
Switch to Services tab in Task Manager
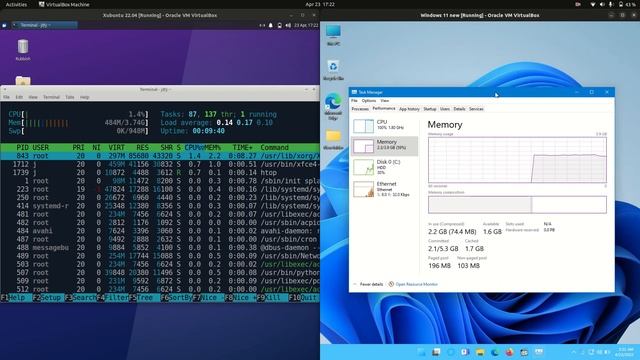pos(476,109)
